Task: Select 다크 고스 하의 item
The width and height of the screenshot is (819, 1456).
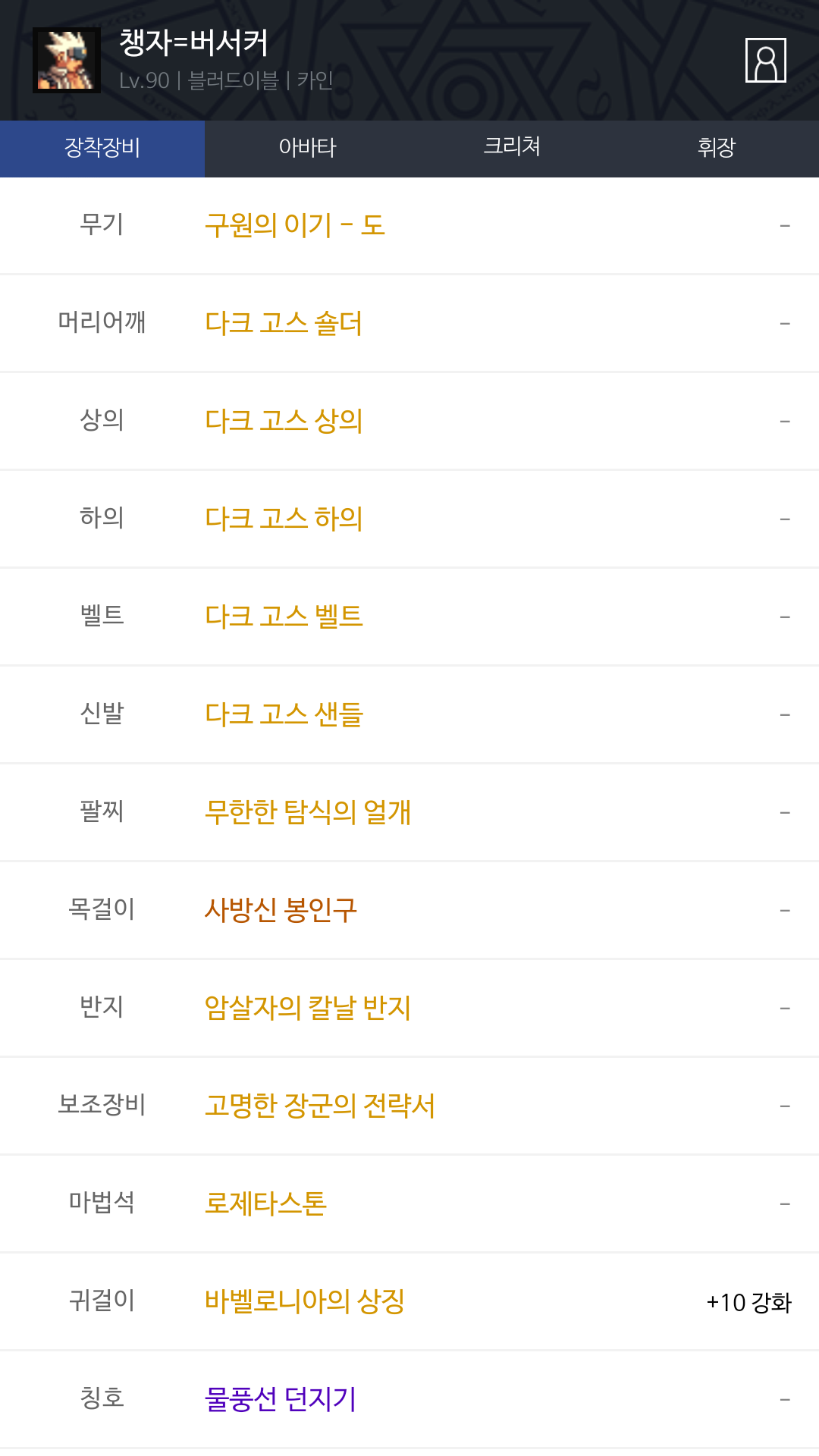Action: [x=284, y=519]
